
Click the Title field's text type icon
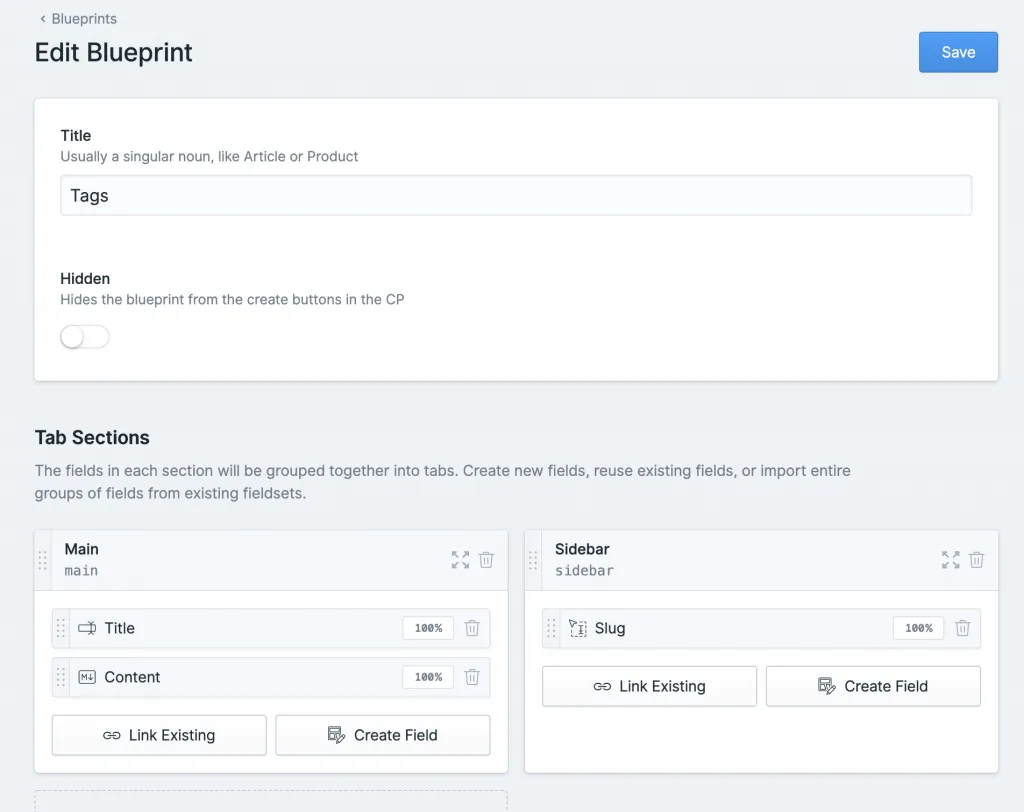pos(87,628)
